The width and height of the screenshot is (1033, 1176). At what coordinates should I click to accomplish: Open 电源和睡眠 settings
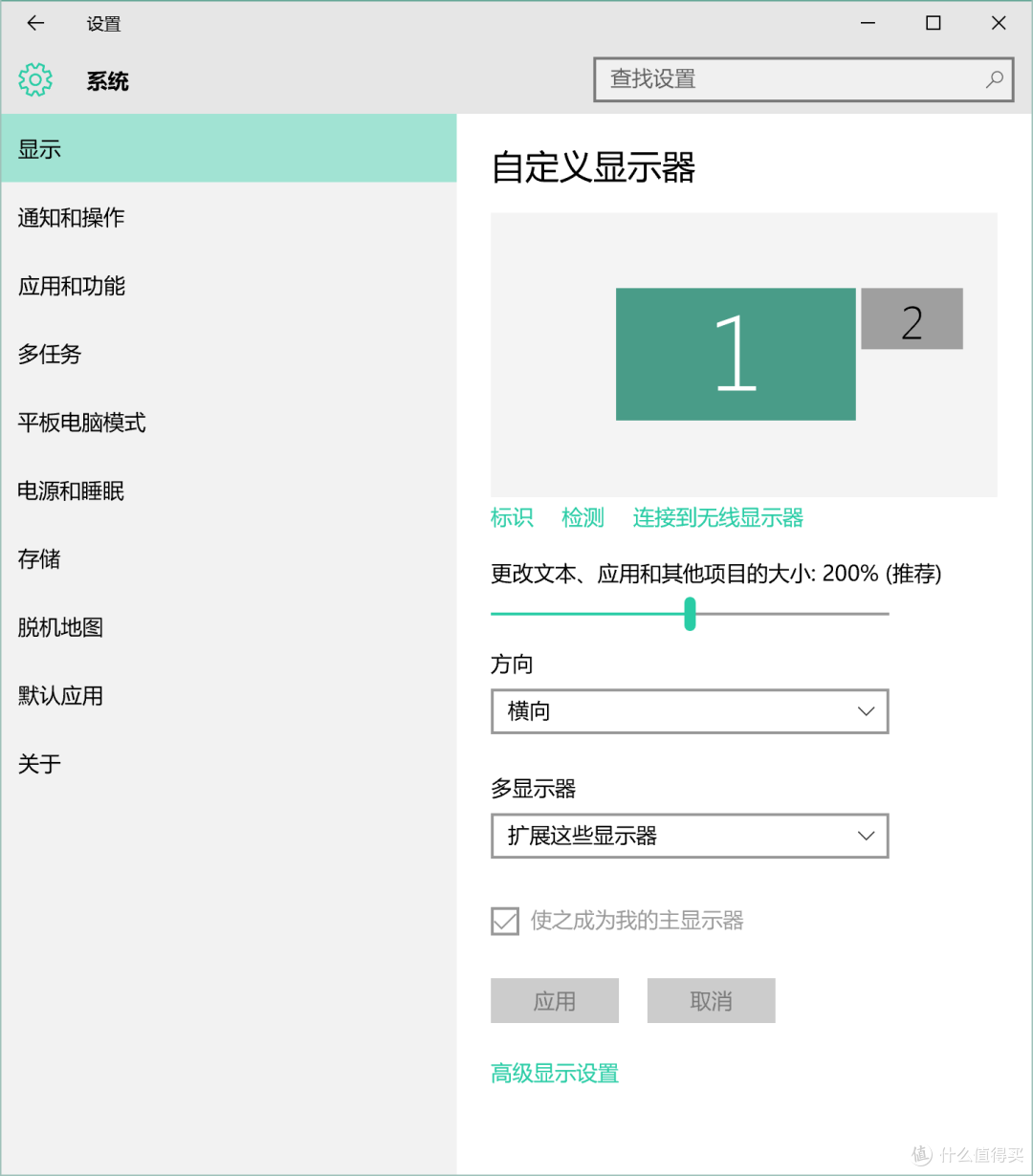coord(229,490)
